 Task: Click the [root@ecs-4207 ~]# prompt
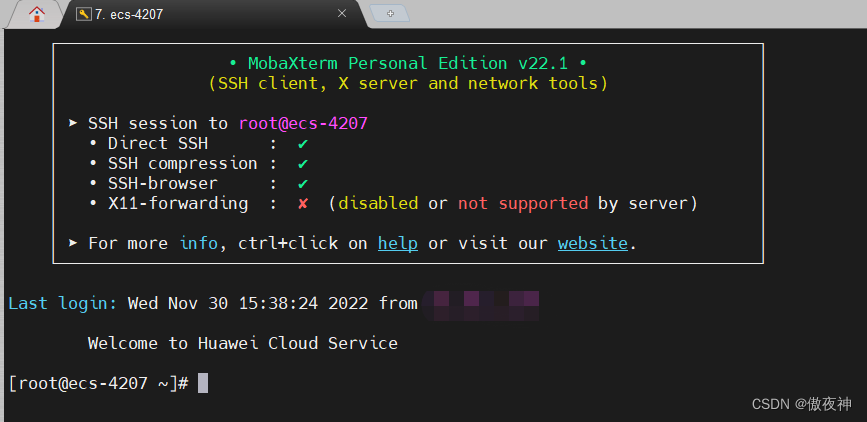pos(98,383)
